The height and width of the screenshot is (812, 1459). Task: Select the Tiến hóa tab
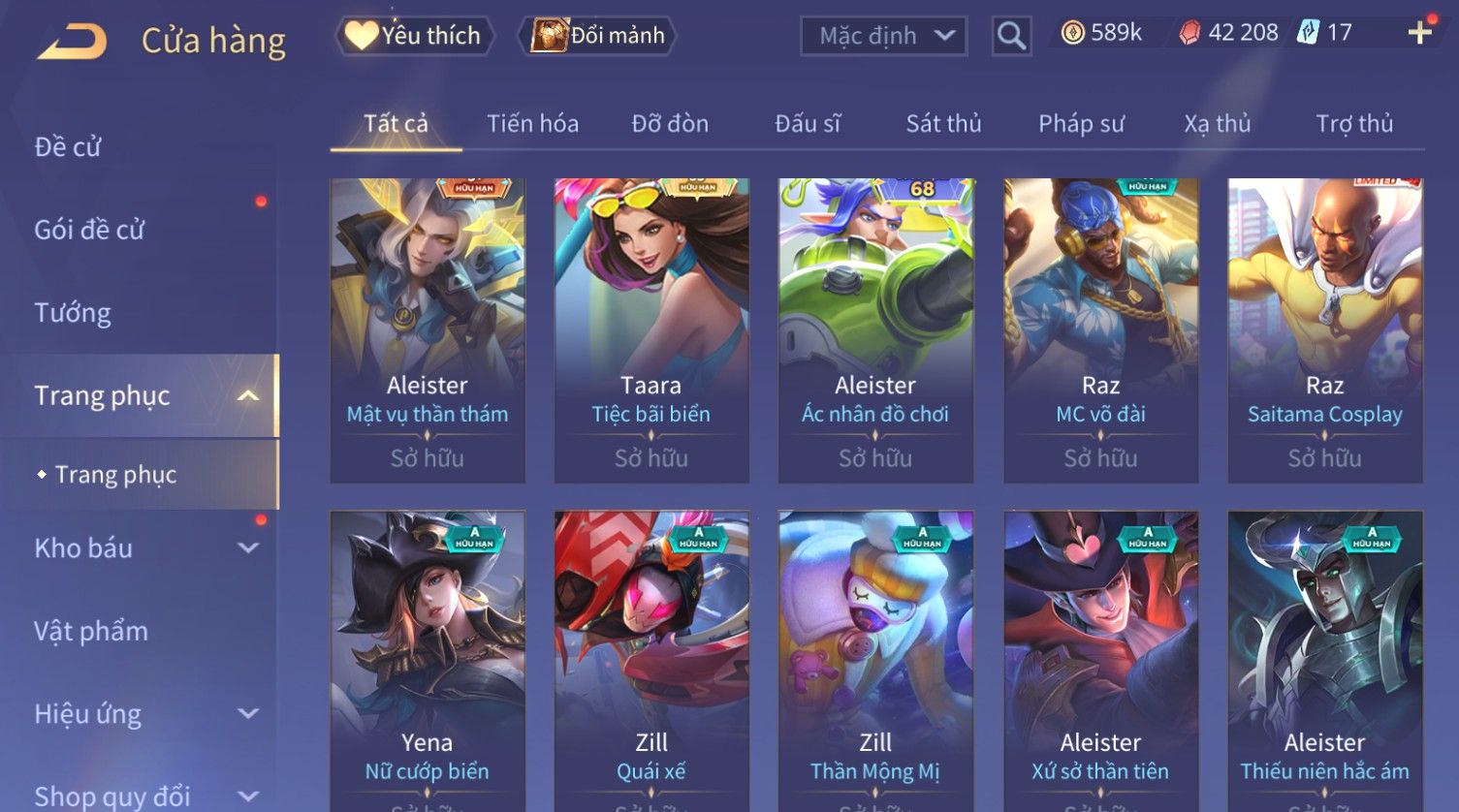tap(532, 124)
